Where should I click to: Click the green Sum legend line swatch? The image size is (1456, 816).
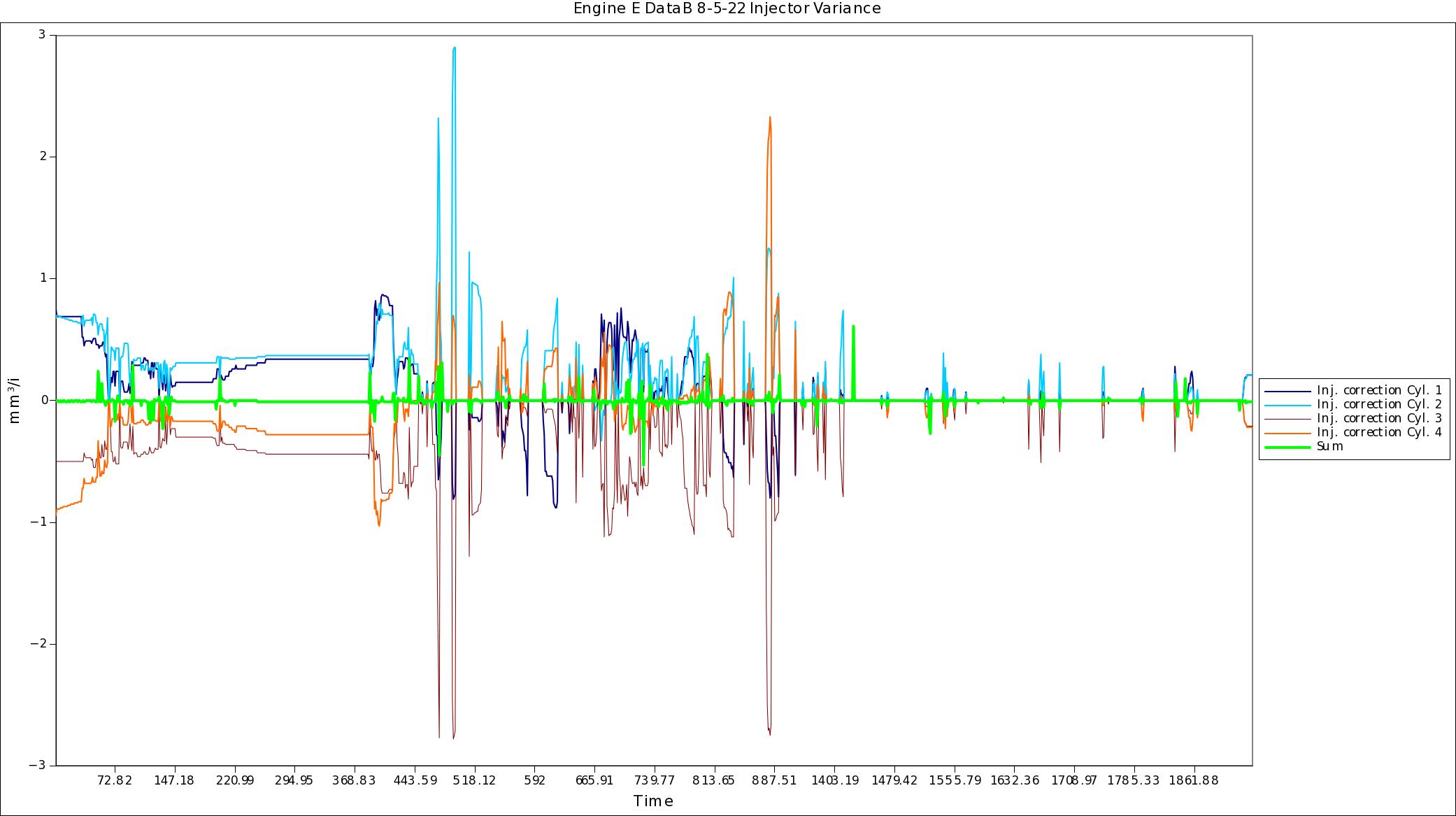tap(1287, 446)
